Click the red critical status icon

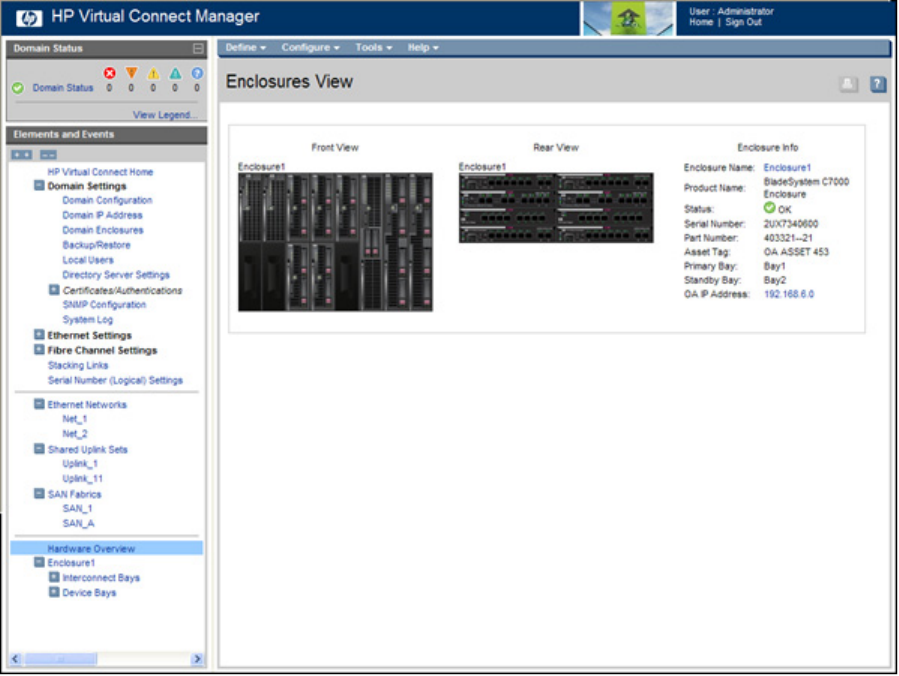click(x=110, y=73)
